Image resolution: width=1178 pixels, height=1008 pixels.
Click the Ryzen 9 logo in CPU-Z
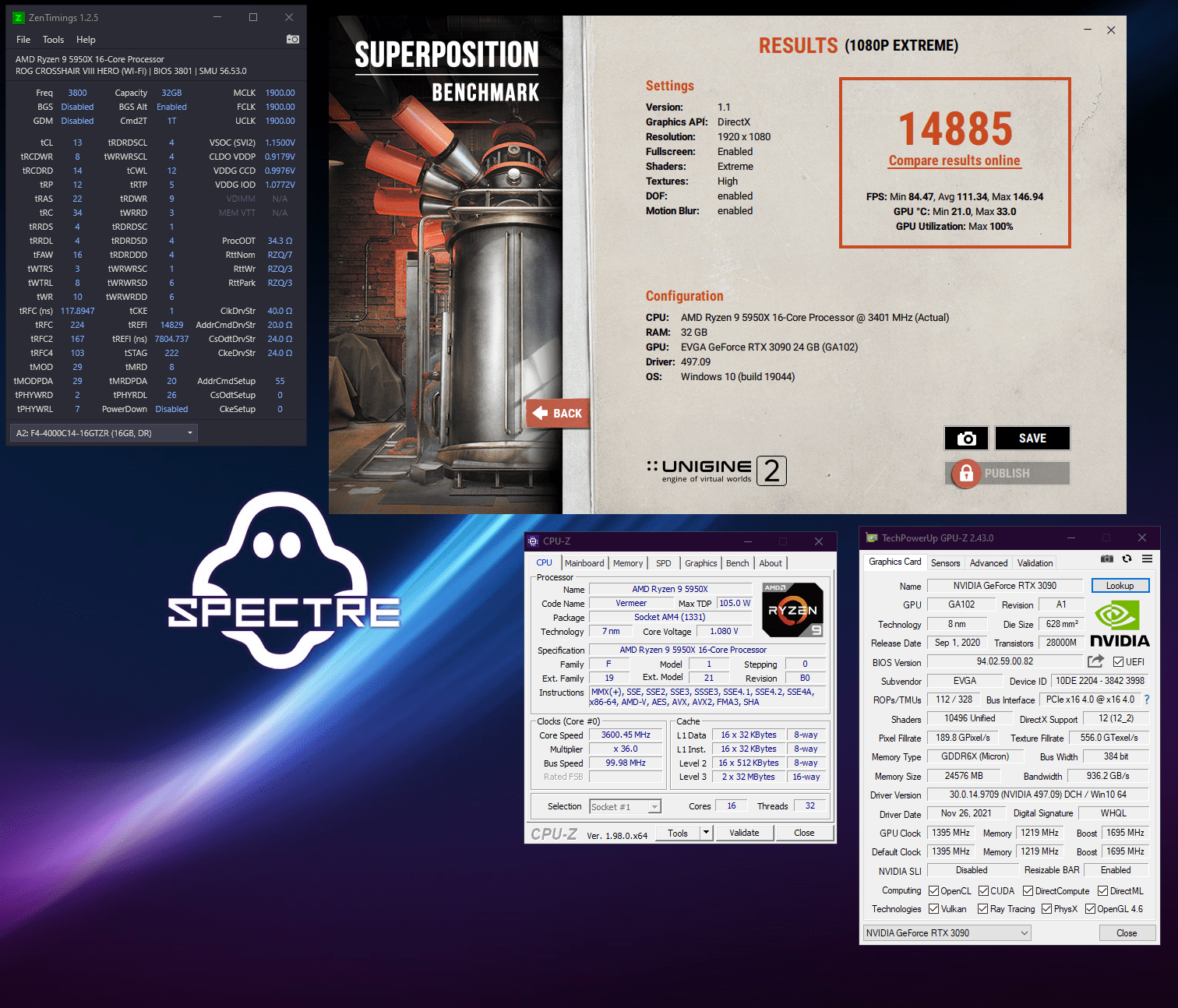tap(792, 610)
